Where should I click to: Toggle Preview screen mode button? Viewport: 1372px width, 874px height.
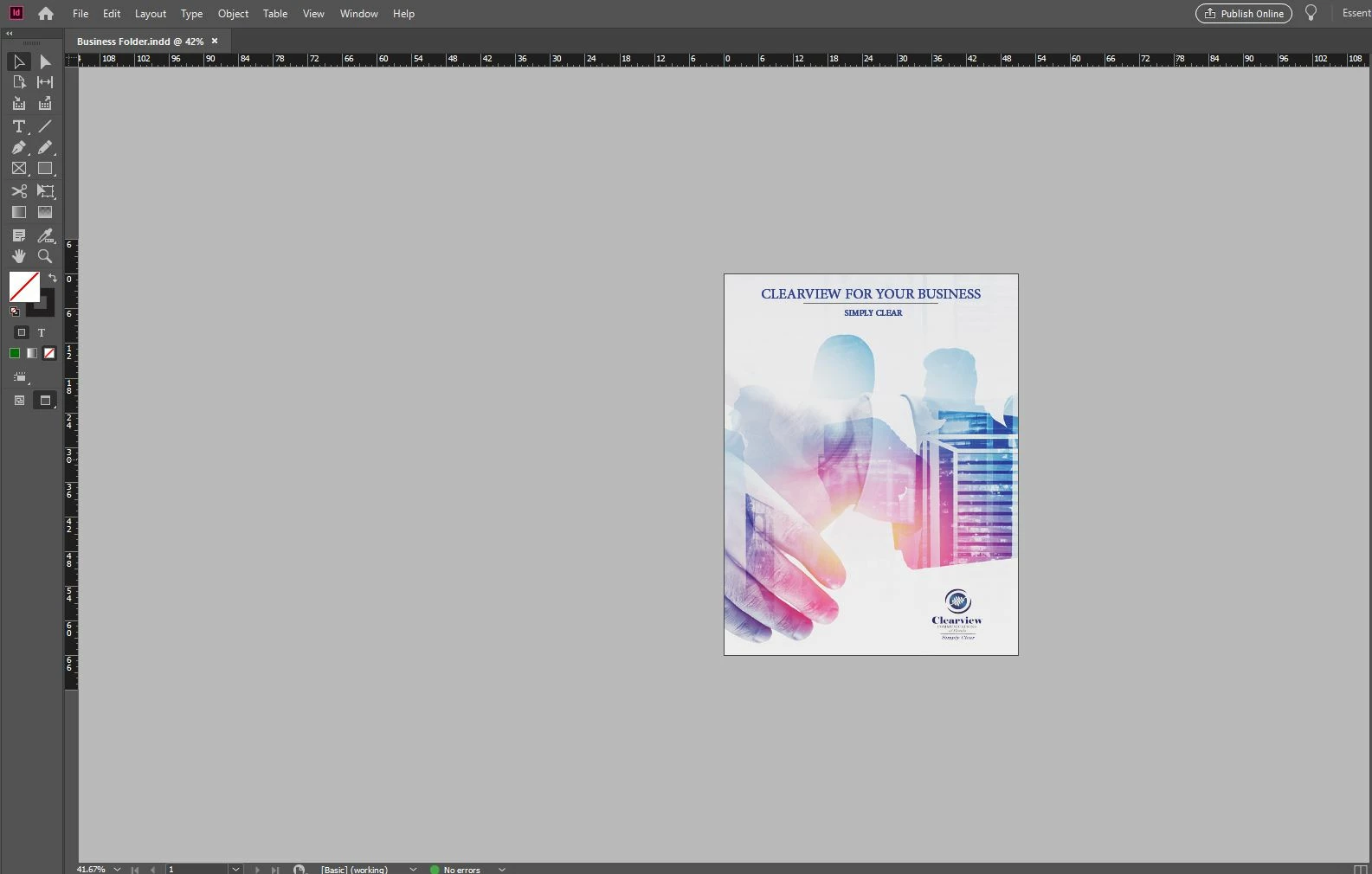(x=45, y=401)
